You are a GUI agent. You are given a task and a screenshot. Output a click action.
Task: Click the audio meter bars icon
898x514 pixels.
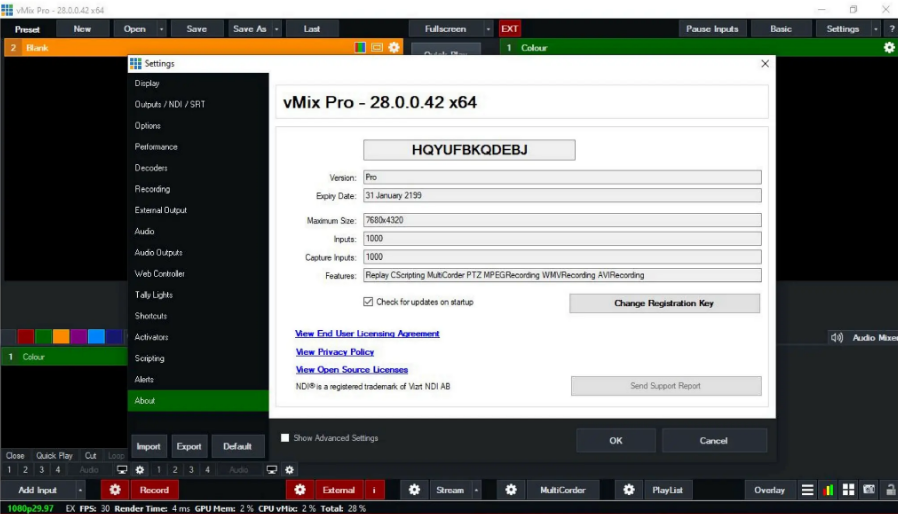click(828, 490)
